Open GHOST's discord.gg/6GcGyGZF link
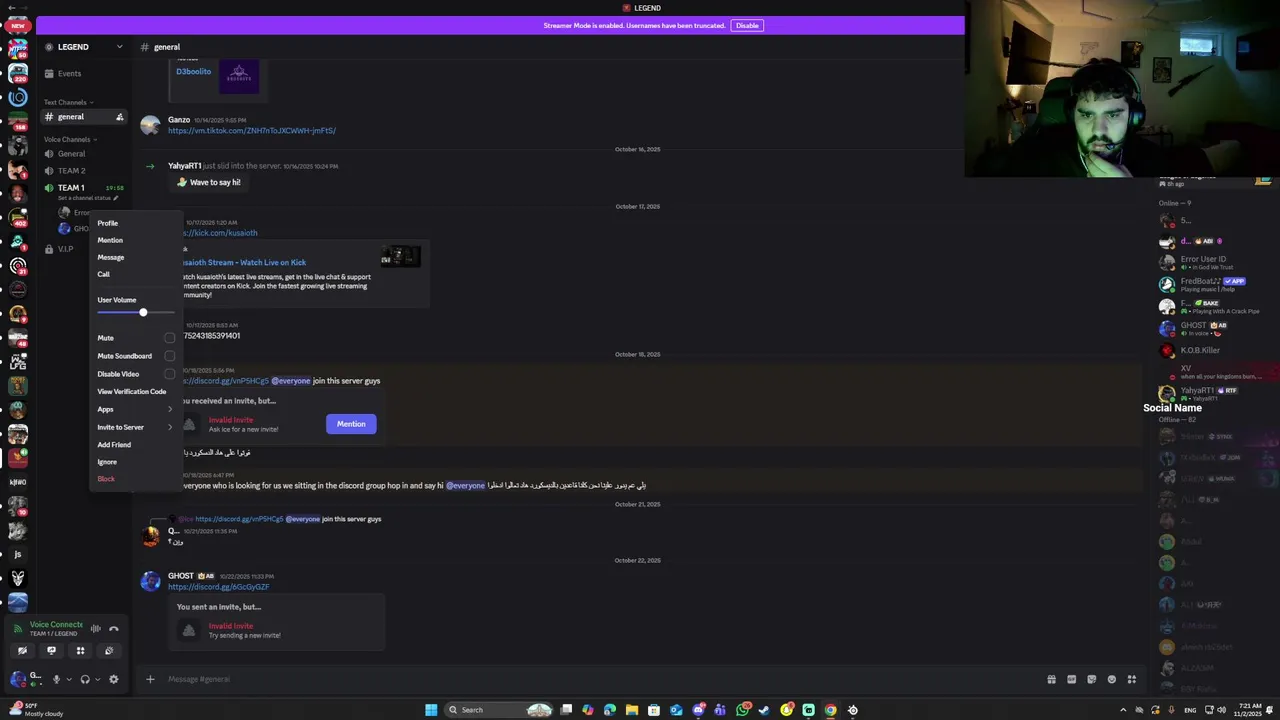The width and height of the screenshot is (1280, 720). pos(218,587)
